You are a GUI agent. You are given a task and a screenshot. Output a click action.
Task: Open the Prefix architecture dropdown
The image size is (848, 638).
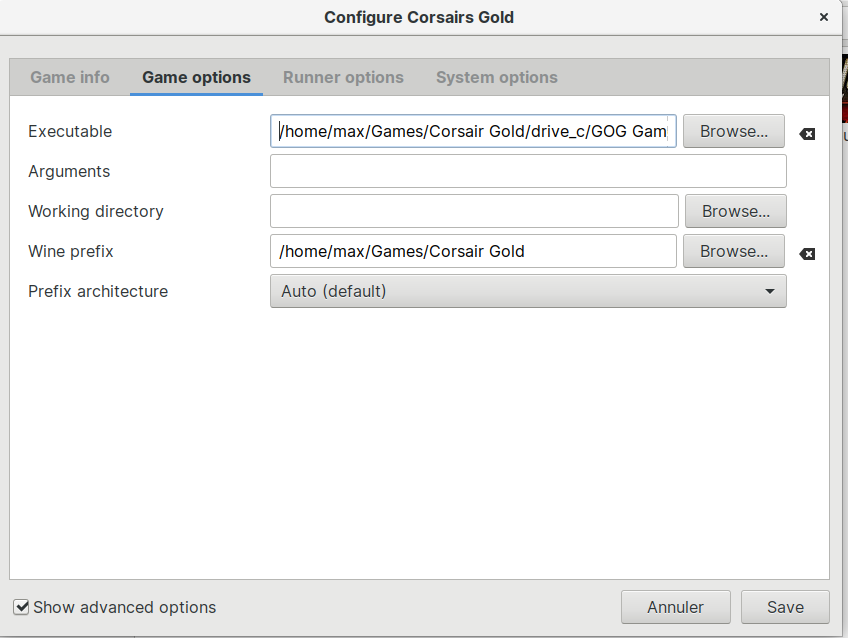coord(528,291)
